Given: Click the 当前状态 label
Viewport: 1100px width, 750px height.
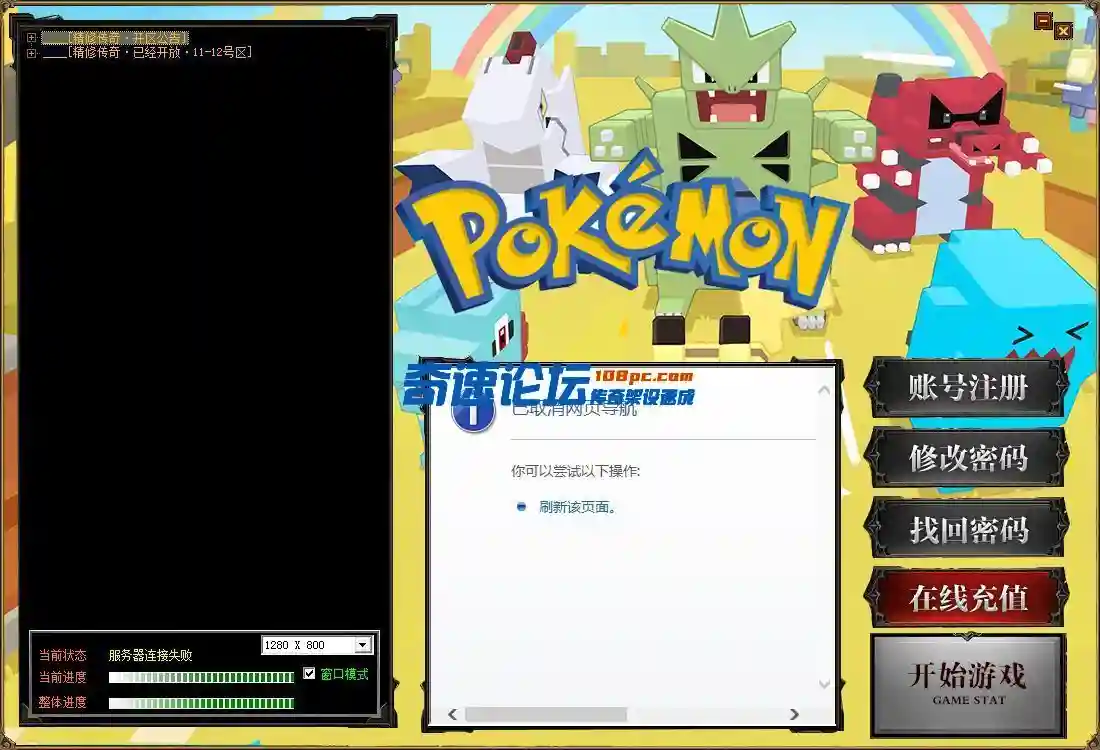Looking at the screenshot, I should click(x=62, y=655).
